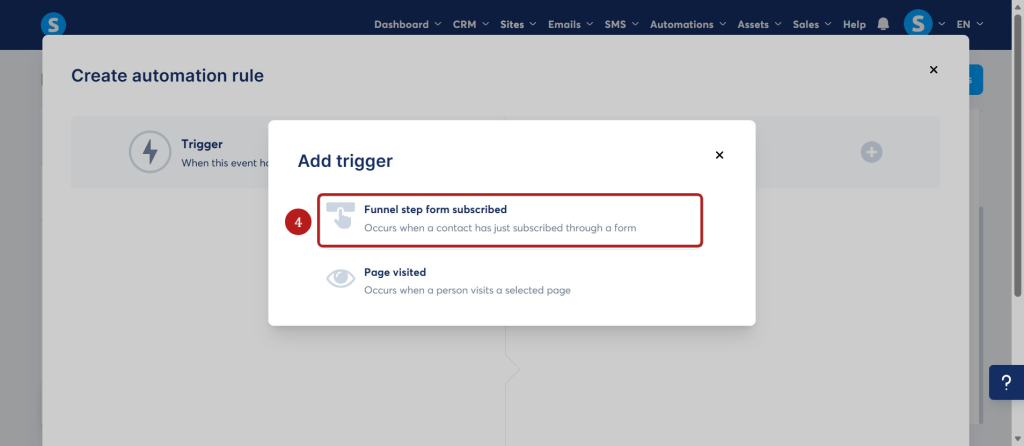Click the hand pointer form icon
This screenshot has width=1024, height=446.
tap(340, 215)
